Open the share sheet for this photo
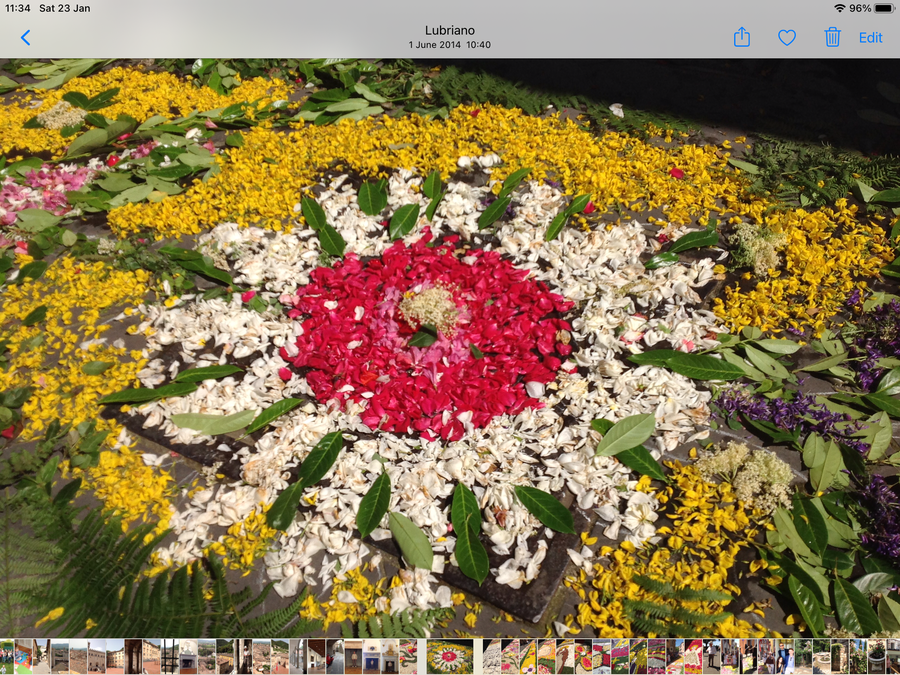Viewport: 900px width, 675px height. click(x=742, y=37)
